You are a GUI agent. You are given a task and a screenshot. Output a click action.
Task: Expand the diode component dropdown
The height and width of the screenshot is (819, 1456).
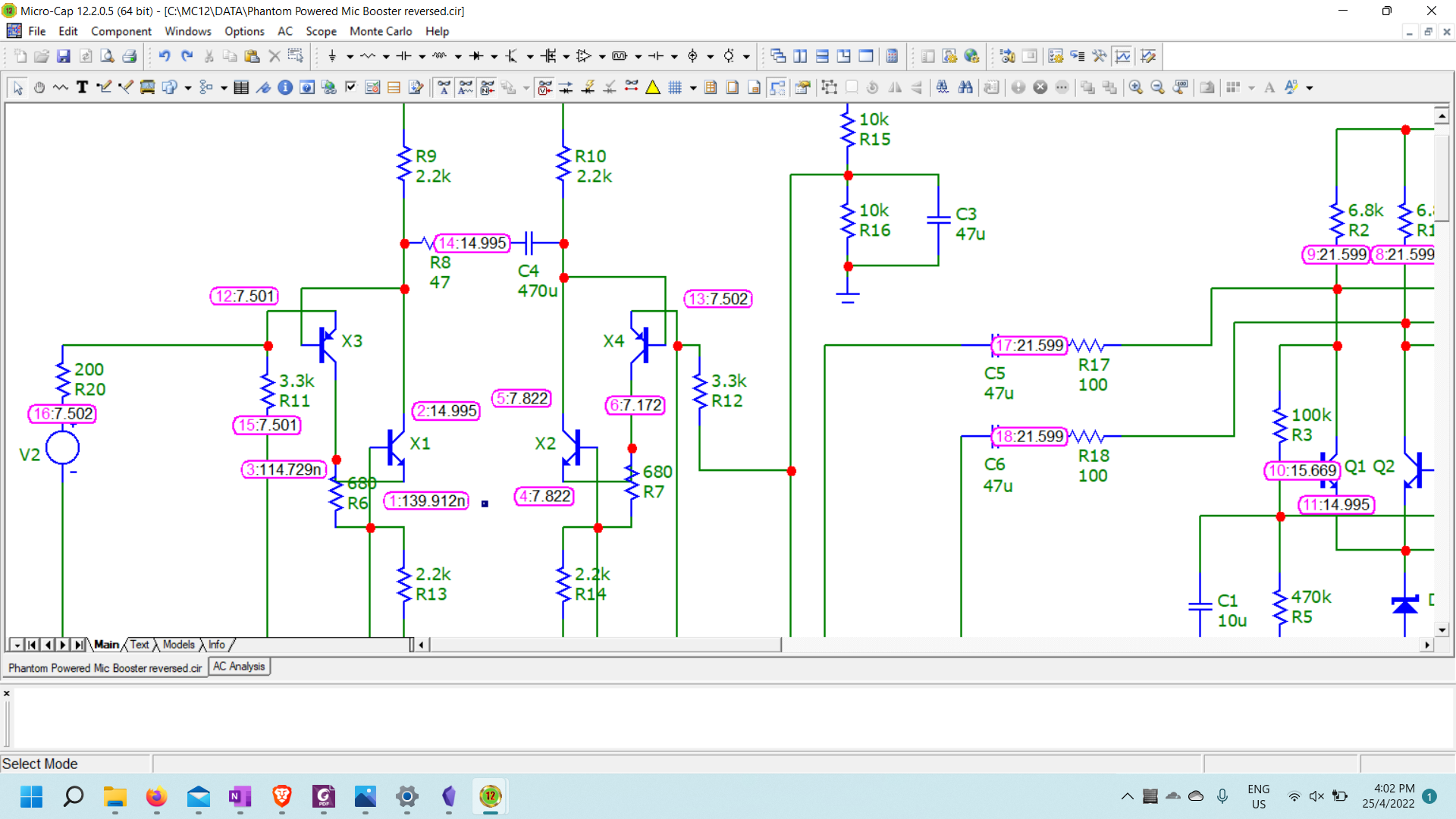[494, 56]
